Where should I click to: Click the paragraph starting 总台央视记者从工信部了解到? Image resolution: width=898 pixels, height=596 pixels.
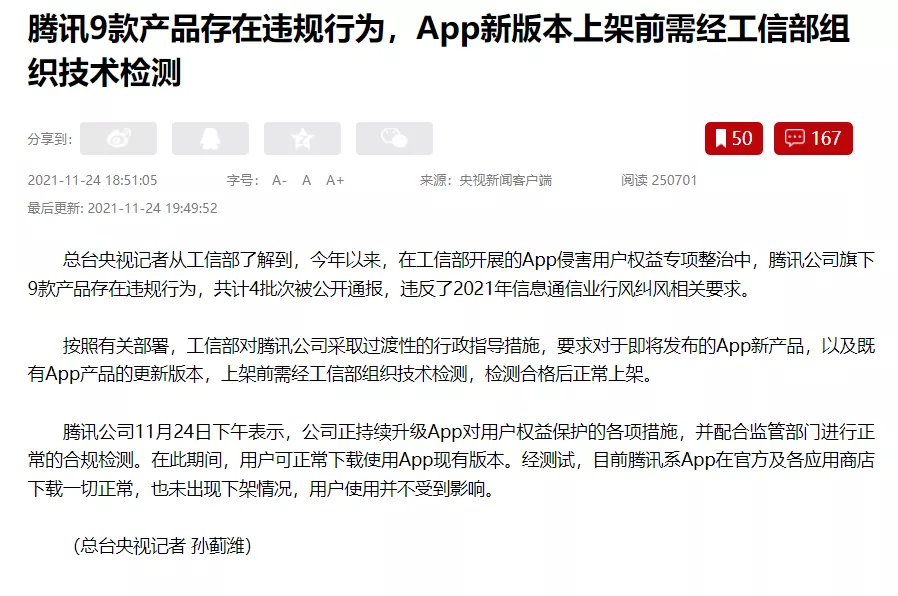tap(451, 274)
